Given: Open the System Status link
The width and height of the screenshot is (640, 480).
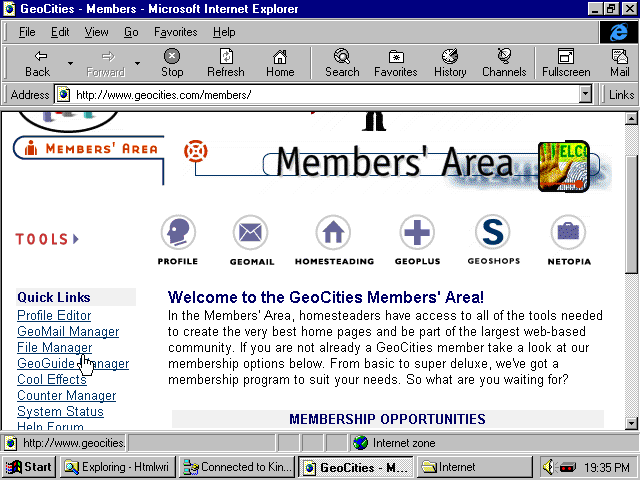Looking at the screenshot, I should pyautogui.click(x=60, y=411).
